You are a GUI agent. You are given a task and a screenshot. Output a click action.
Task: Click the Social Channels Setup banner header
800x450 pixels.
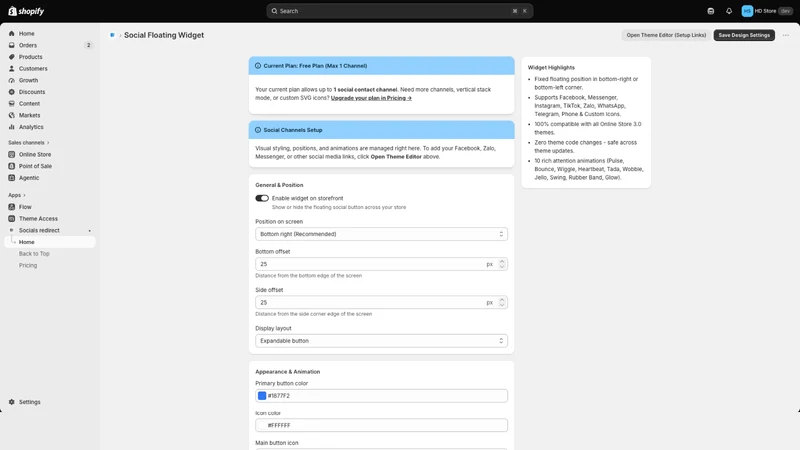coord(381,130)
